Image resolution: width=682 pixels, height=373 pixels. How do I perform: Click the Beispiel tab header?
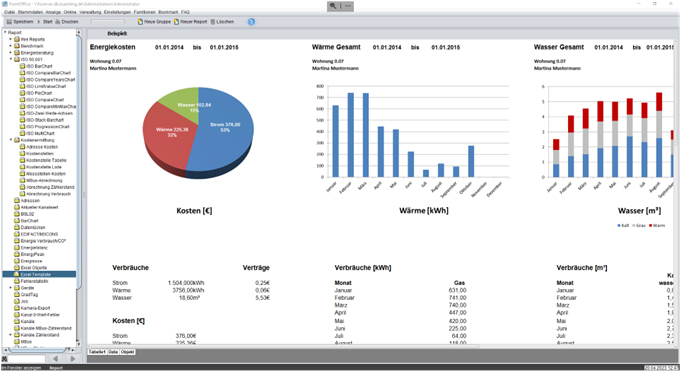coord(117,33)
